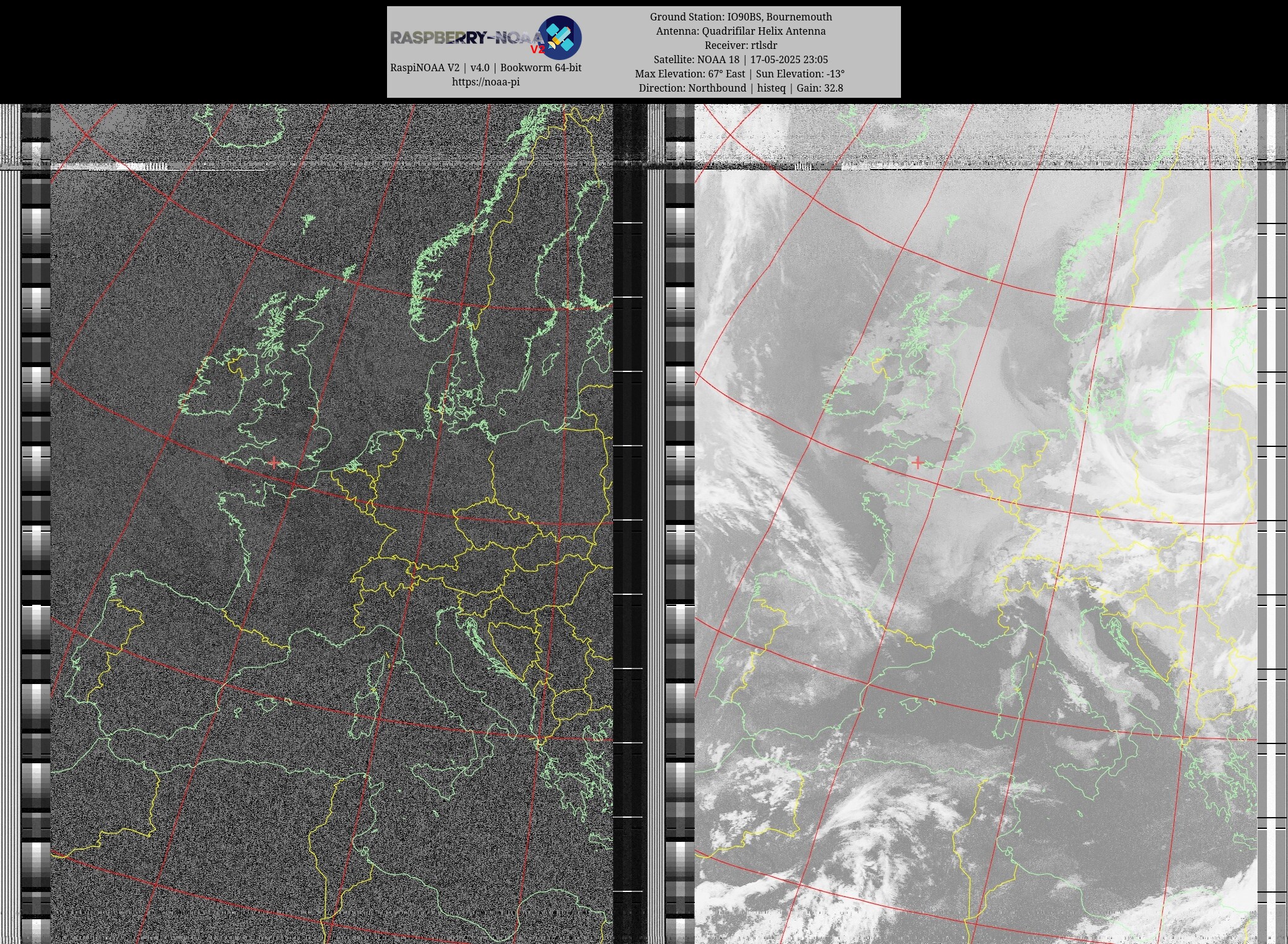The height and width of the screenshot is (944, 1288).
Task: Click the round satellite icon in the logo
Action: [x=560, y=37]
